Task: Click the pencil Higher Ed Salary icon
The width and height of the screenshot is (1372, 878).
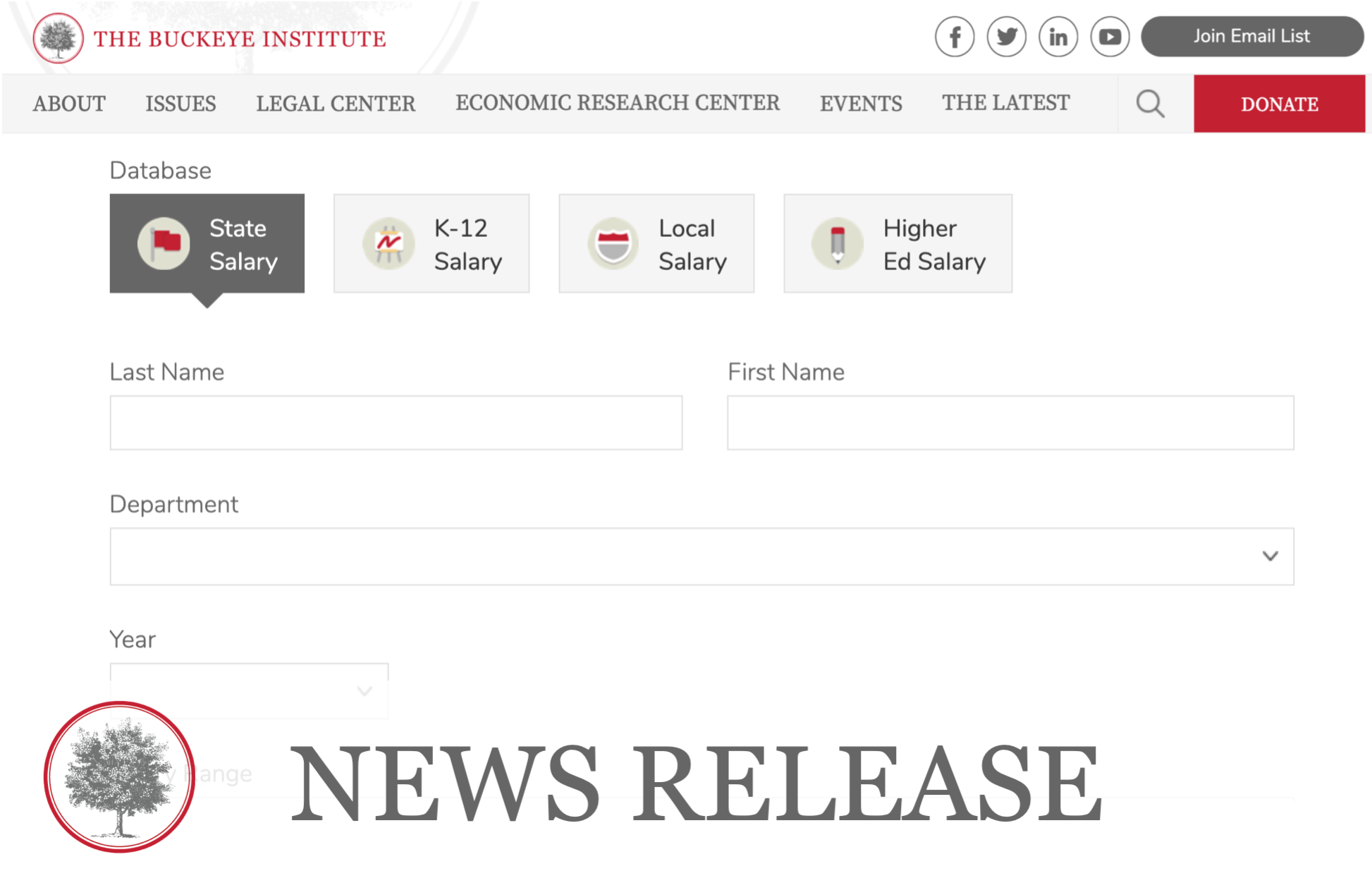Action: [838, 243]
